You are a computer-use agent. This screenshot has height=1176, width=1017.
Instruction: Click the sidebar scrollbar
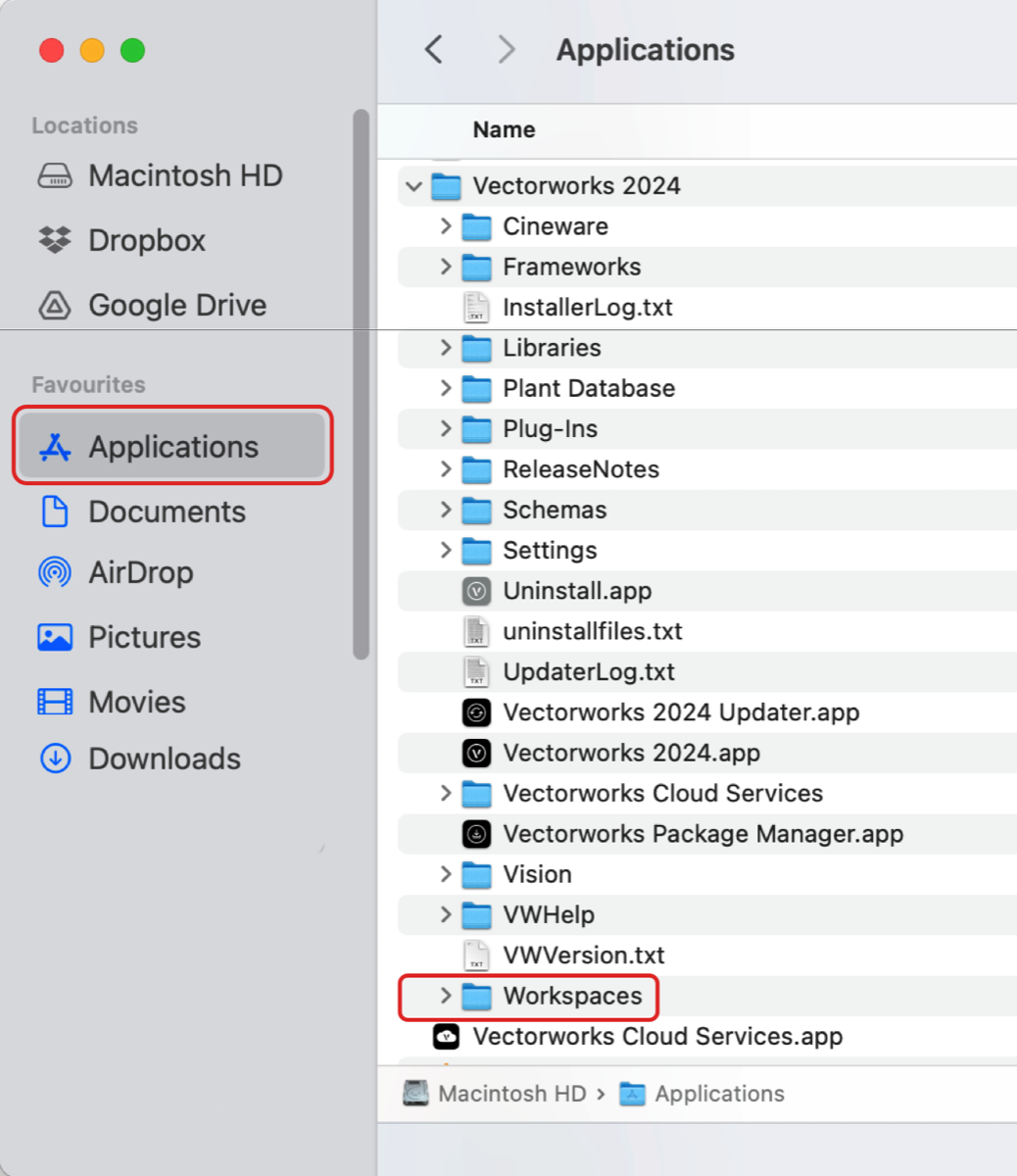click(x=361, y=382)
